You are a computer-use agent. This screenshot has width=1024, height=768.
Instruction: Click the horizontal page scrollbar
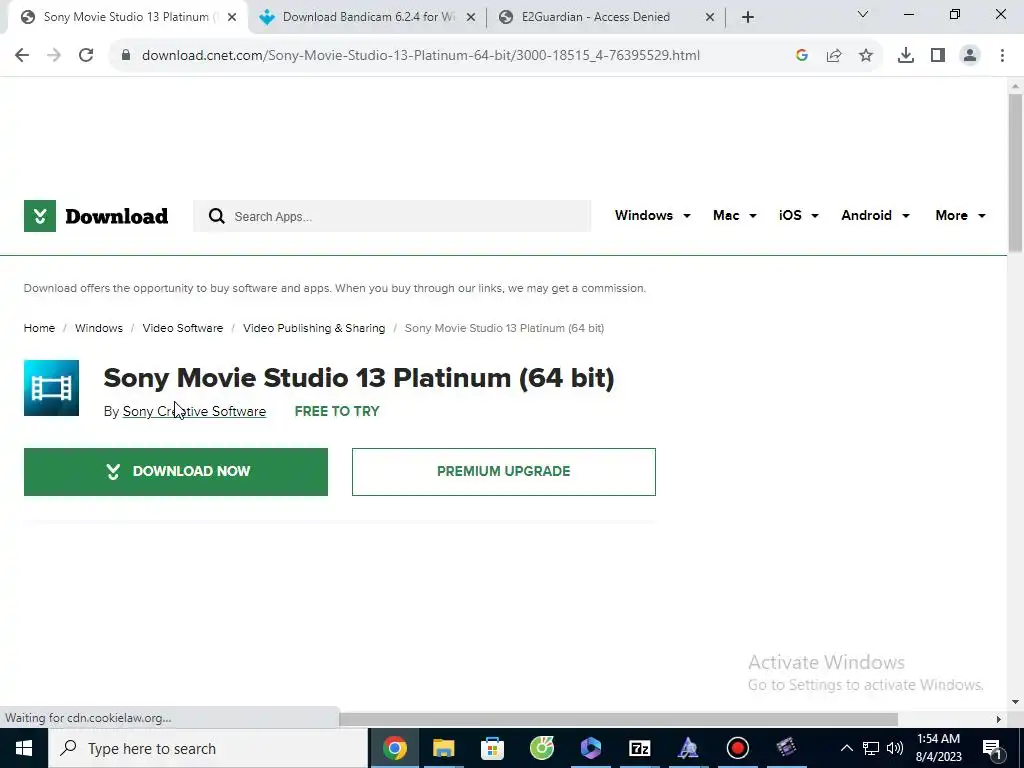(x=618, y=719)
